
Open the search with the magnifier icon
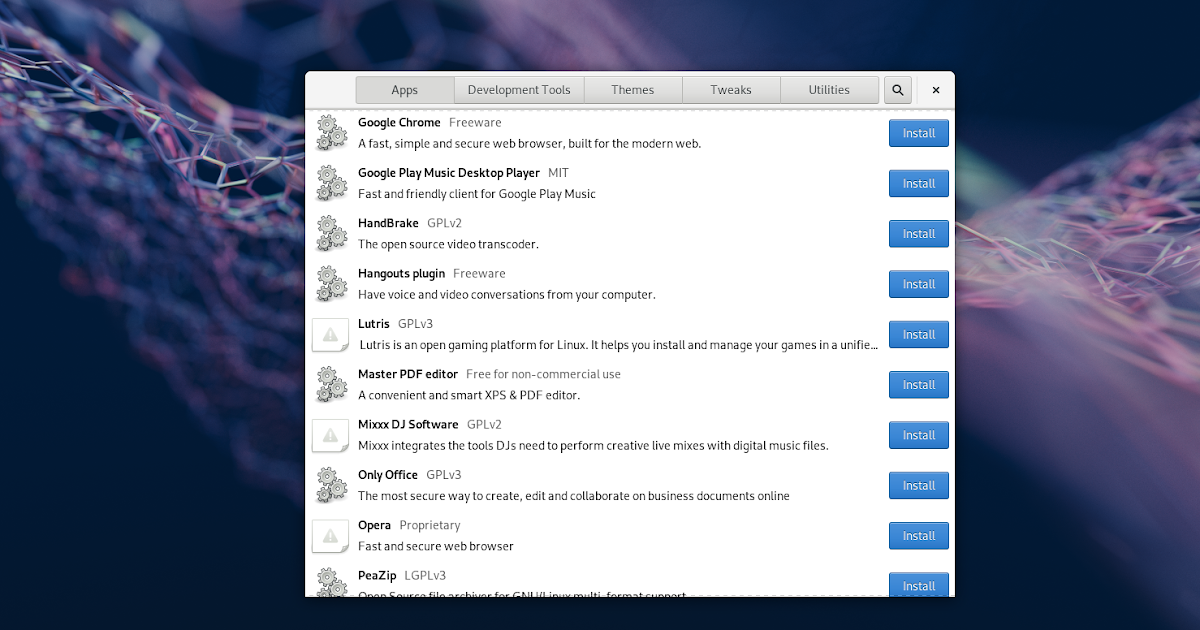click(x=897, y=89)
